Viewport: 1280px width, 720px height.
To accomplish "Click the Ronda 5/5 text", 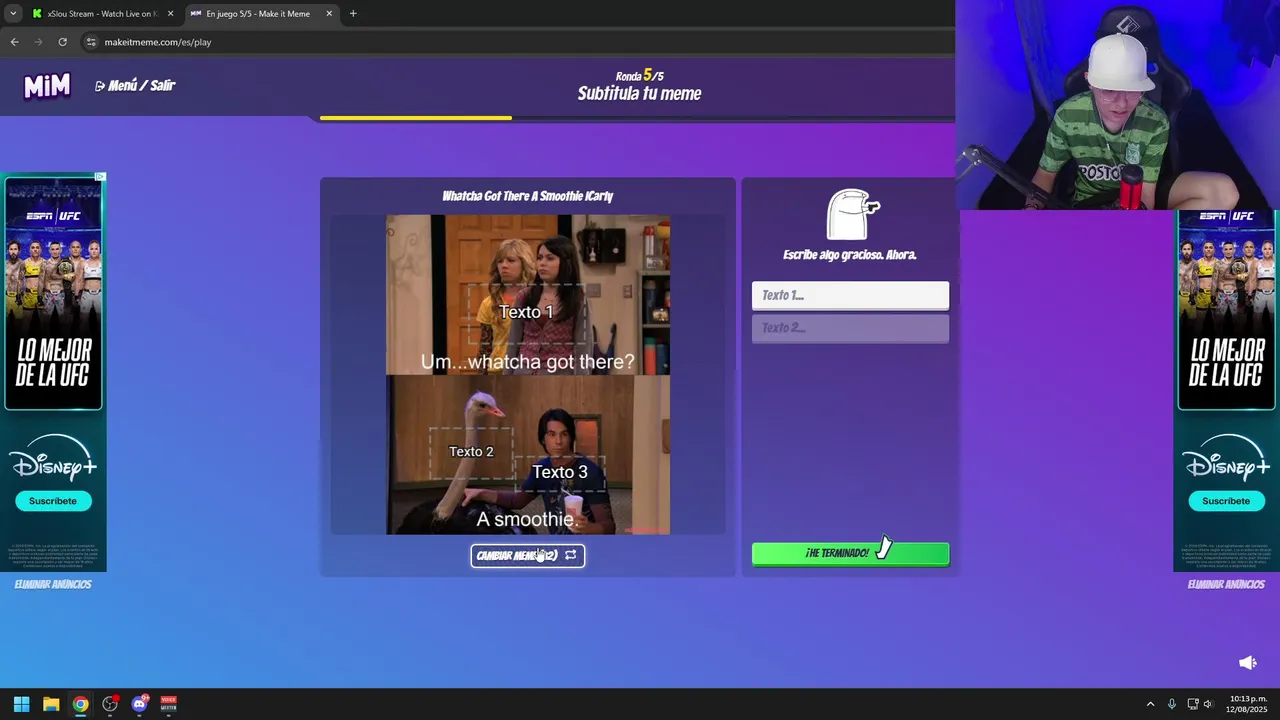I will coord(639,75).
